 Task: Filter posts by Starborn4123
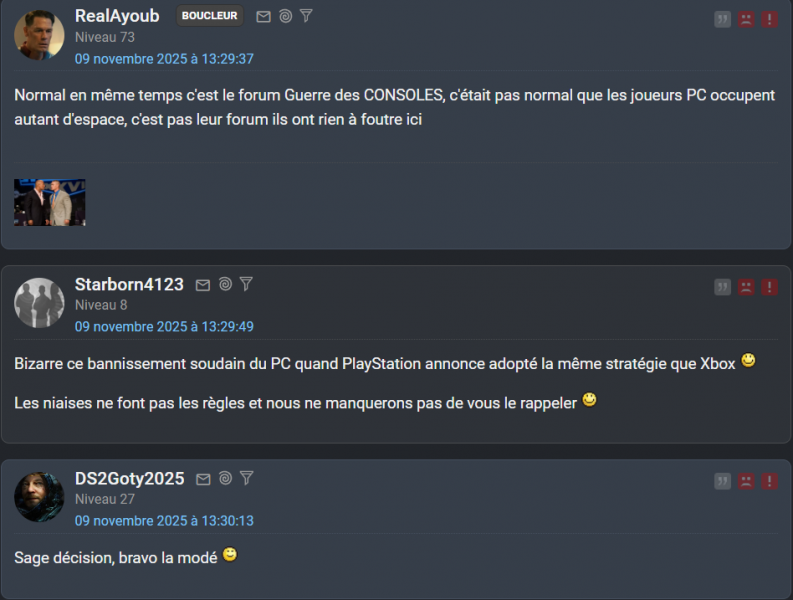pyautogui.click(x=246, y=284)
